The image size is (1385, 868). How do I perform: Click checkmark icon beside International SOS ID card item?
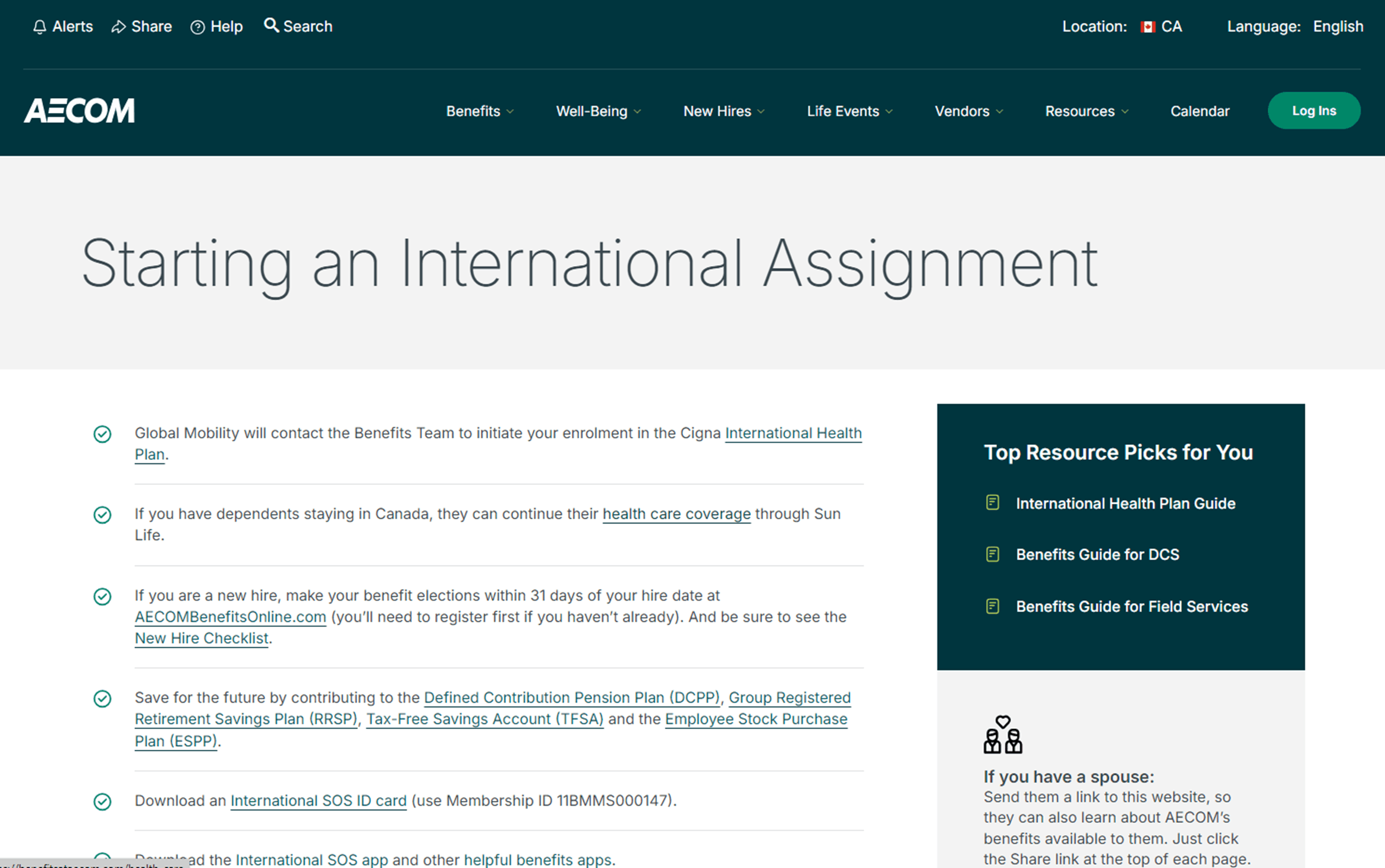[x=102, y=801]
